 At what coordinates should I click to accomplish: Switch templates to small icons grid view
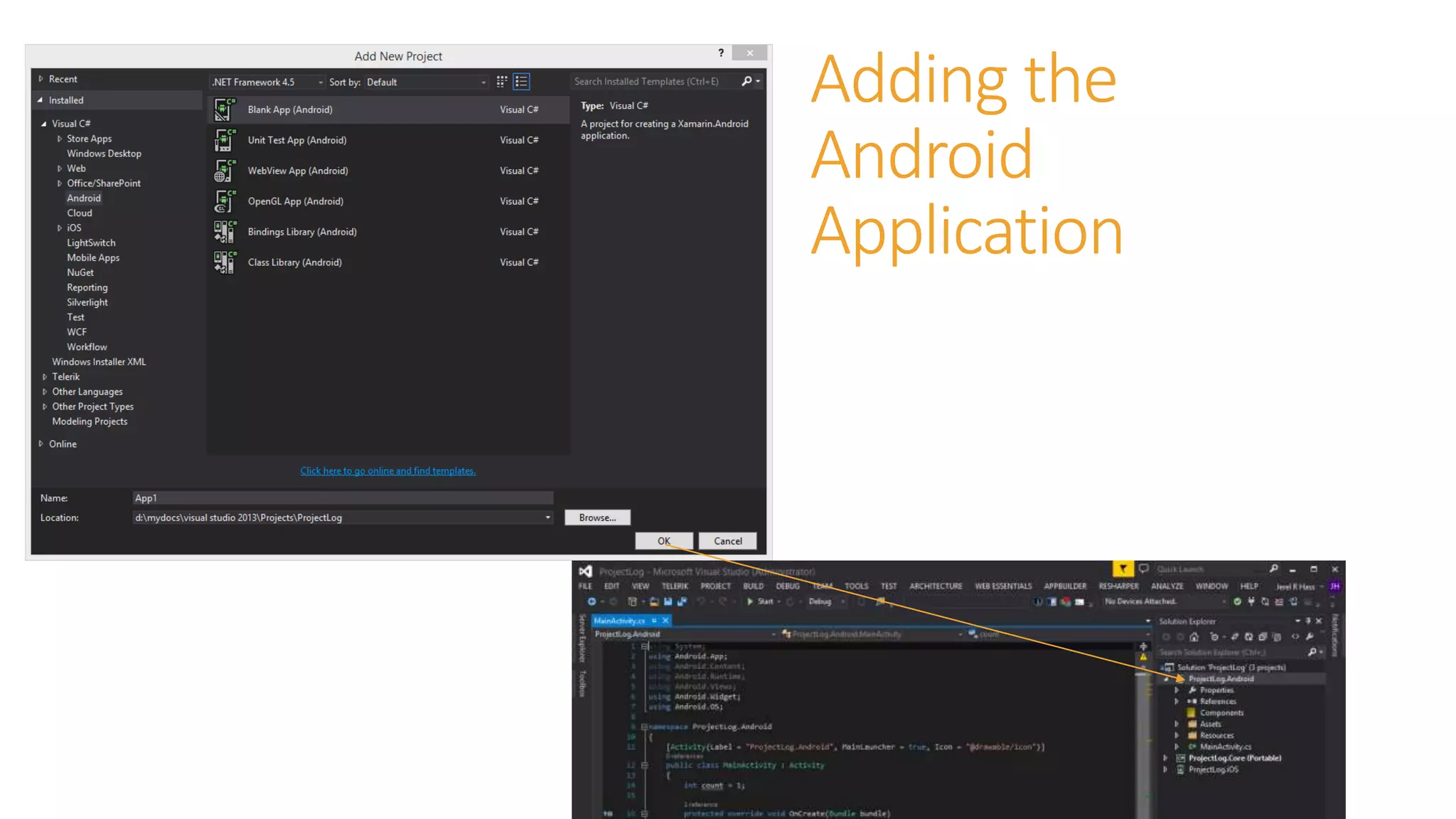(502, 82)
